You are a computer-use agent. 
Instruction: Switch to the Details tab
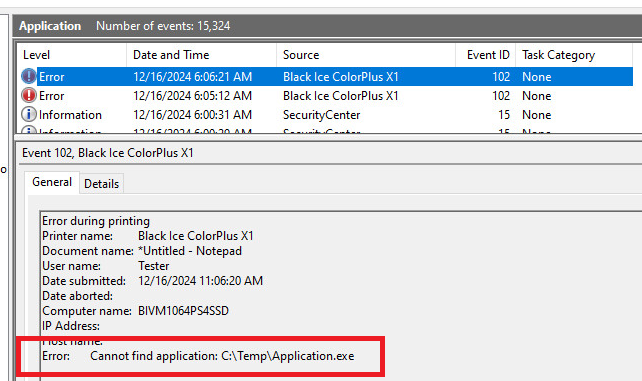coord(101,184)
